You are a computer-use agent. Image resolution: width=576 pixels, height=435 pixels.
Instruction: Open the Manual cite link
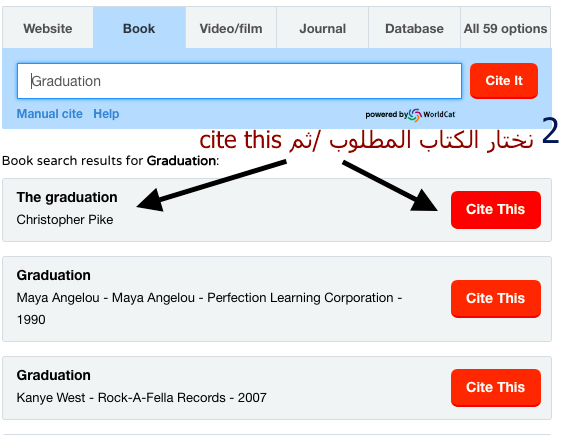[x=50, y=114]
